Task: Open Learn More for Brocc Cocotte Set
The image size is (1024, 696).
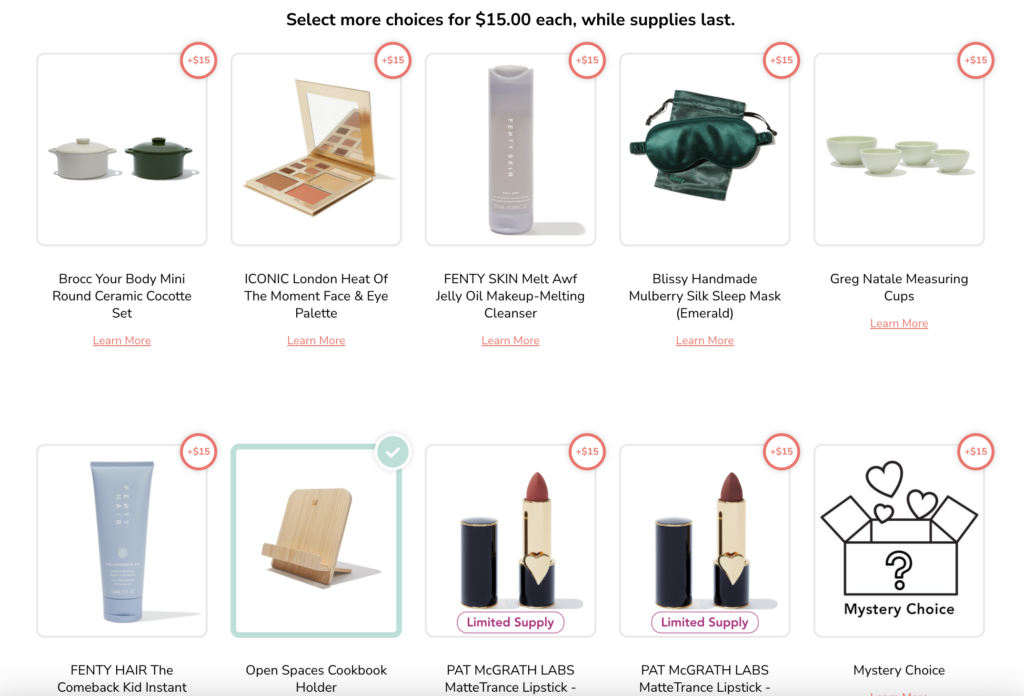Action: point(122,341)
